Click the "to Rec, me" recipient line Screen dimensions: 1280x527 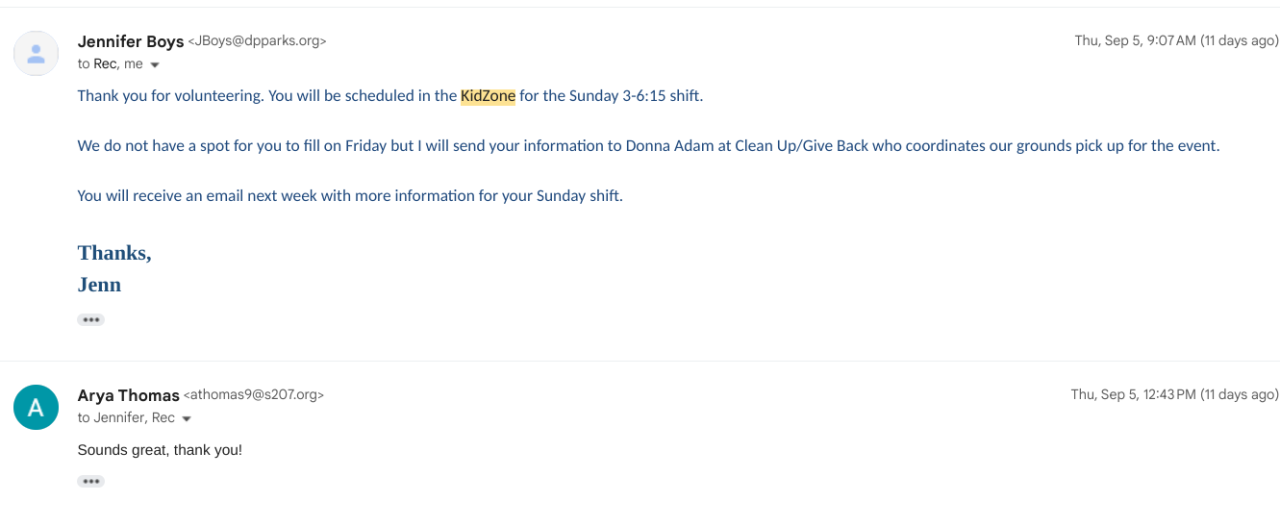(x=110, y=64)
